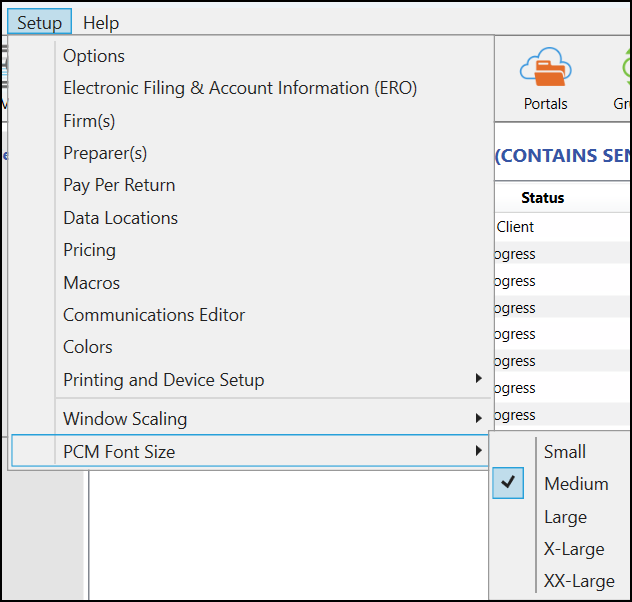
Task: Choose XX-Large font size
Action: pyautogui.click(x=579, y=581)
